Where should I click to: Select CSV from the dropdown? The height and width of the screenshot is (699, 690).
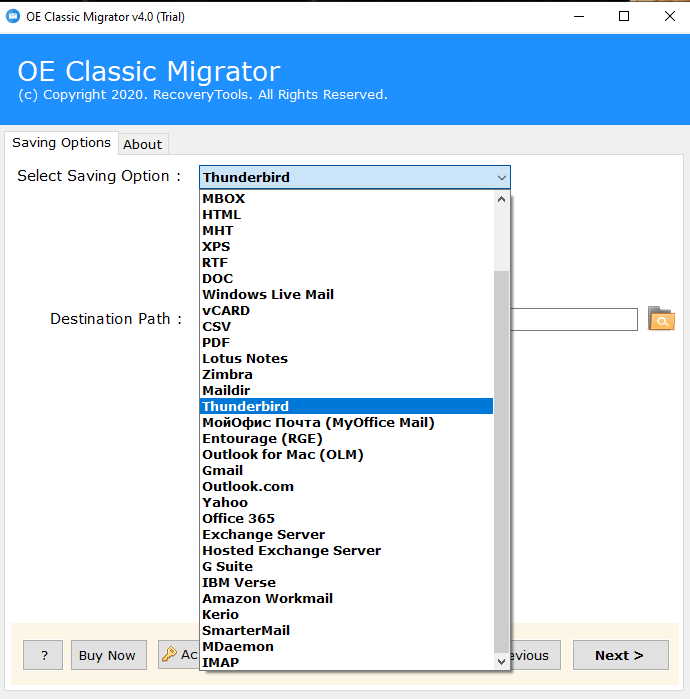coord(347,327)
